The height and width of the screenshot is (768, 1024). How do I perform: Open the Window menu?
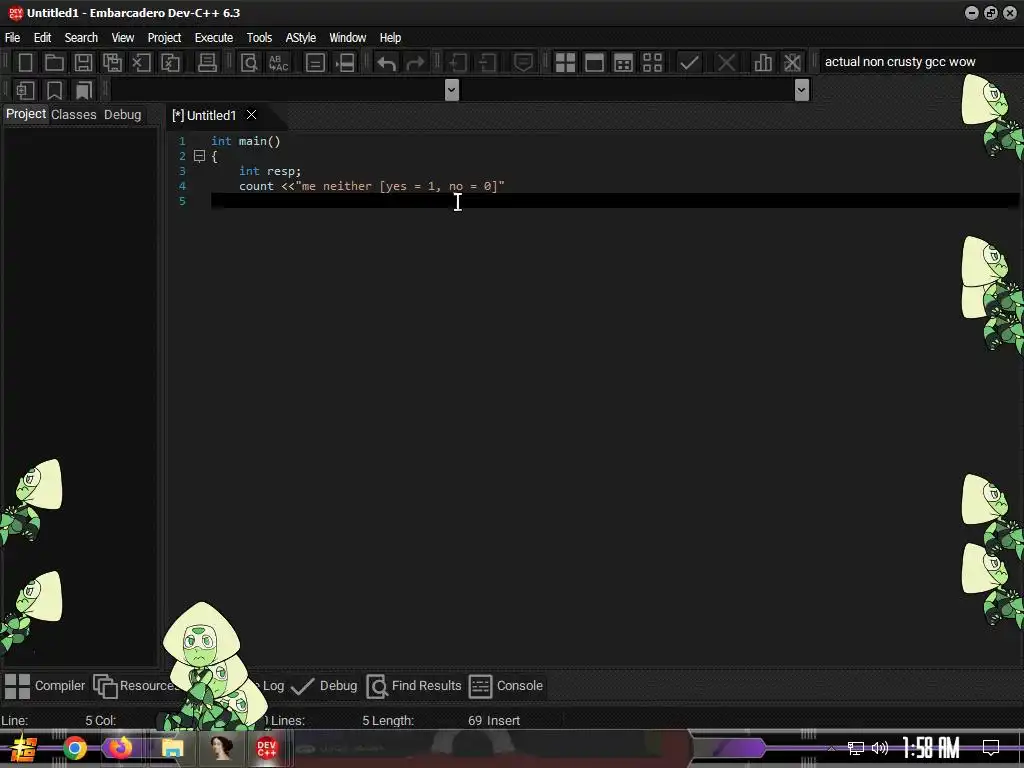(x=347, y=38)
